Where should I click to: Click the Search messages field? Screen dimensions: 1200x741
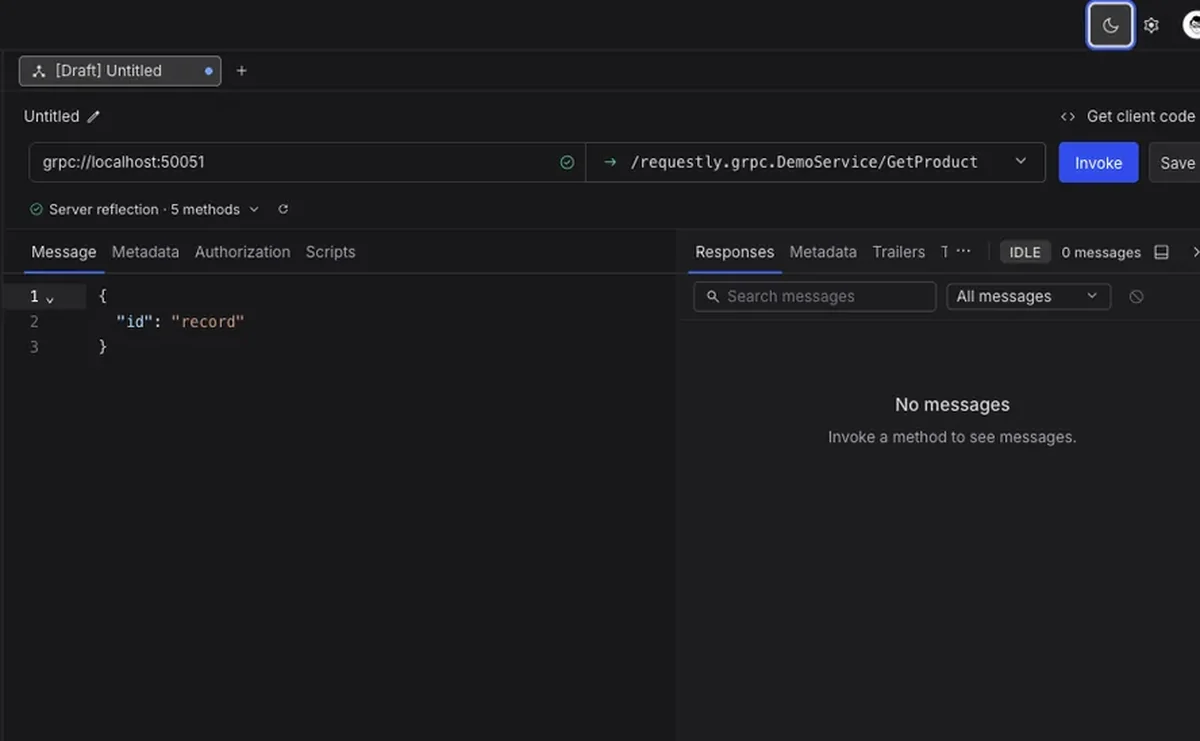[x=815, y=296]
